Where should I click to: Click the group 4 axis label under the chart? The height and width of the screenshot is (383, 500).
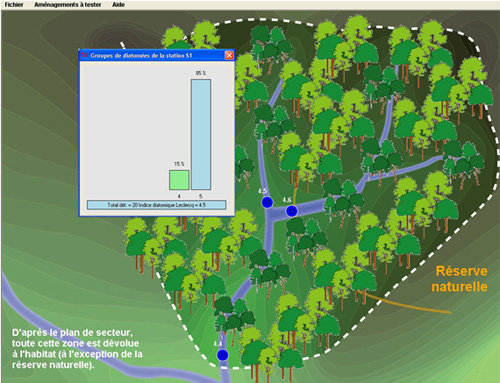pyautogui.click(x=179, y=196)
